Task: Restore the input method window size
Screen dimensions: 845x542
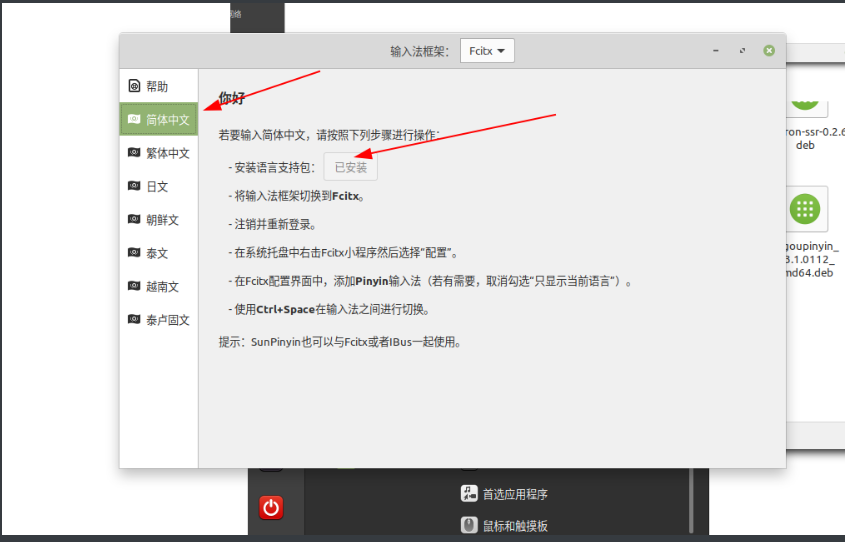Action: point(742,51)
